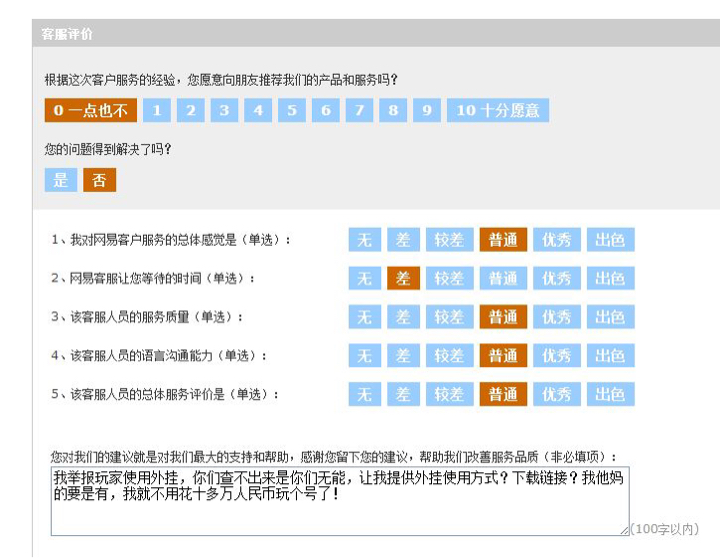Choose recommendation score 5

(291, 110)
